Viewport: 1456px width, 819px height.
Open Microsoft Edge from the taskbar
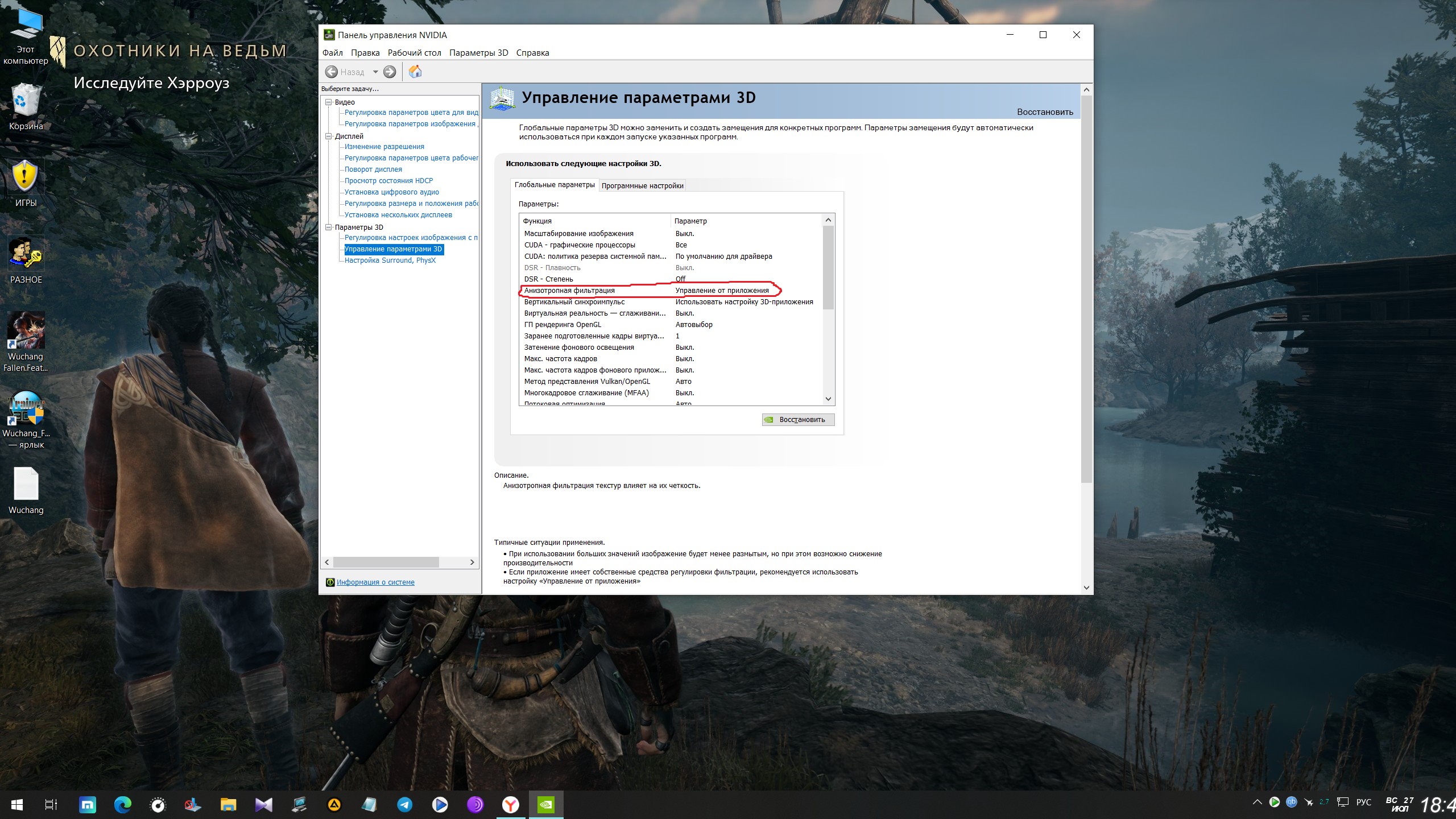pos(122,804)
